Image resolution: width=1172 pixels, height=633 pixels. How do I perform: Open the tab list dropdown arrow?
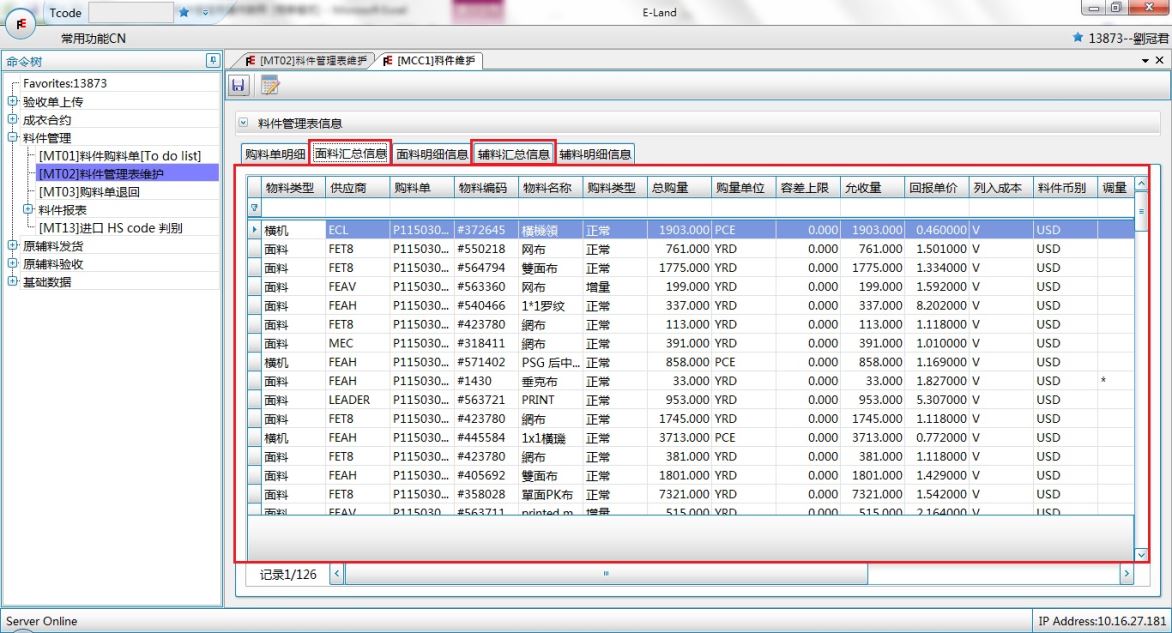[1146, 61]
